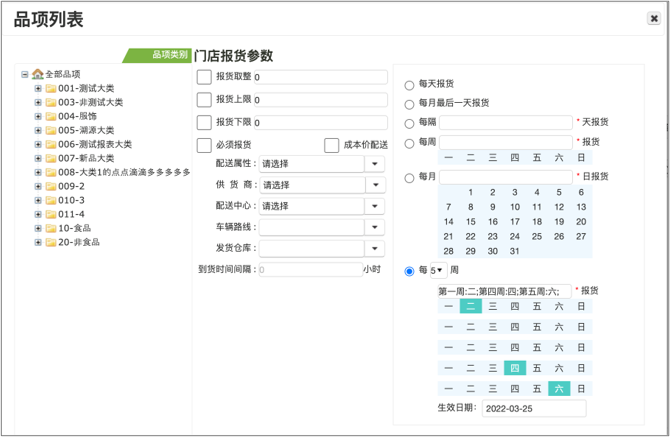Enable the 成本价配送 checkbox
Viewport: 670px width, 437px height.
pyautogui.click(x=332, y=145)
